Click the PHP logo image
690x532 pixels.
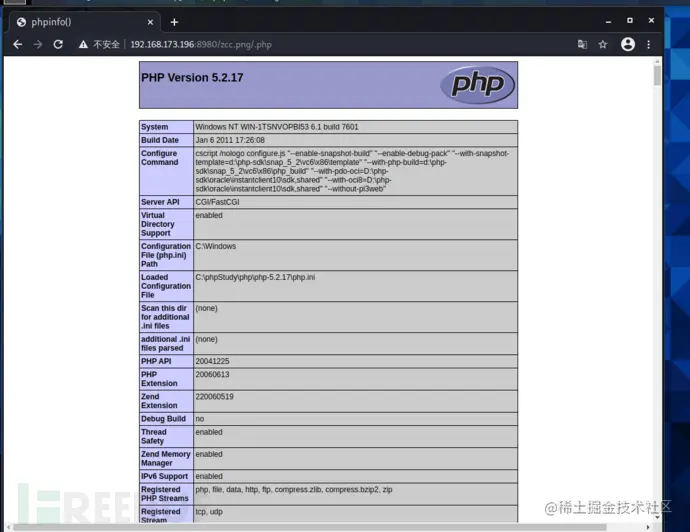coord(477,84)
